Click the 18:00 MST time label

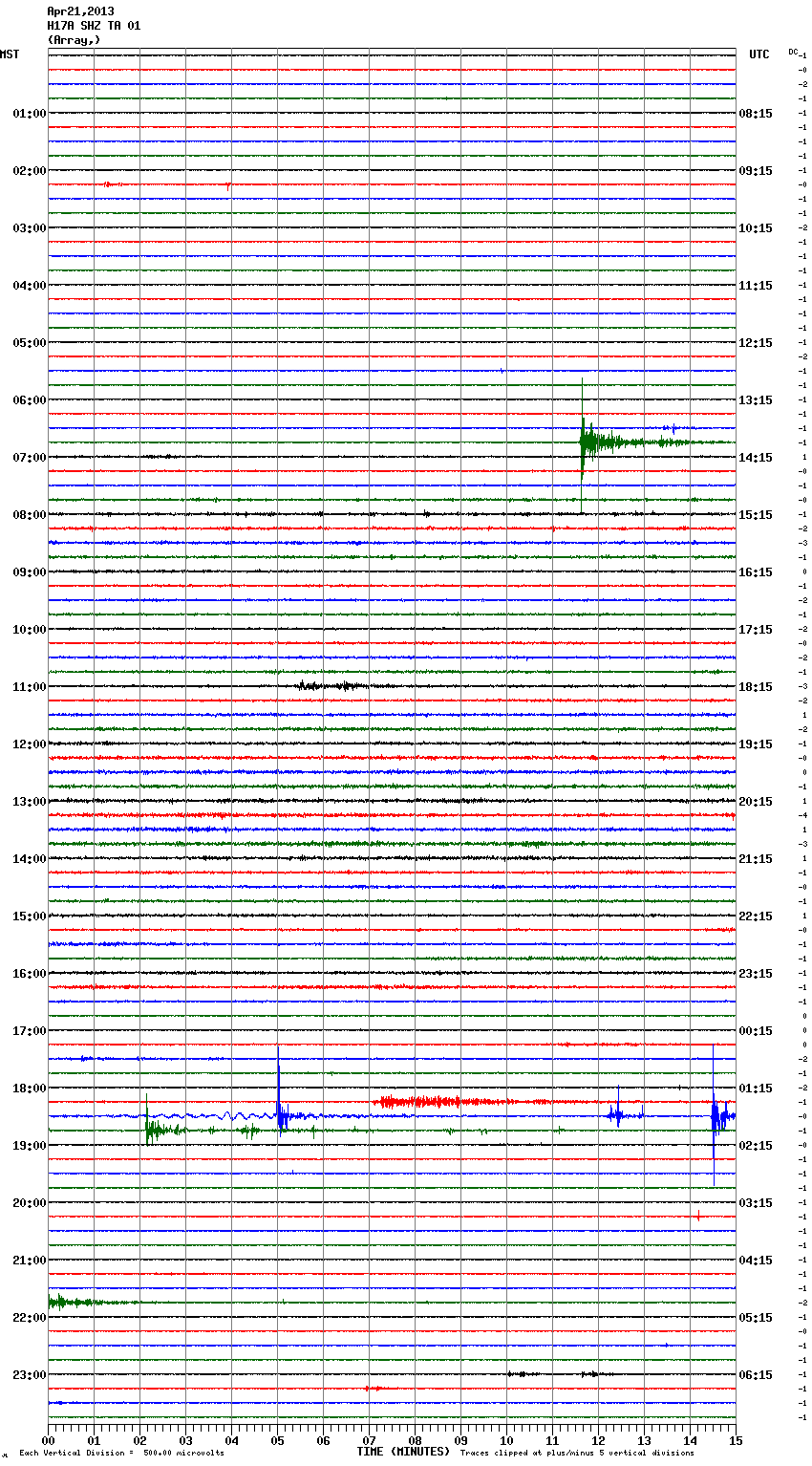click(30, 1089)
